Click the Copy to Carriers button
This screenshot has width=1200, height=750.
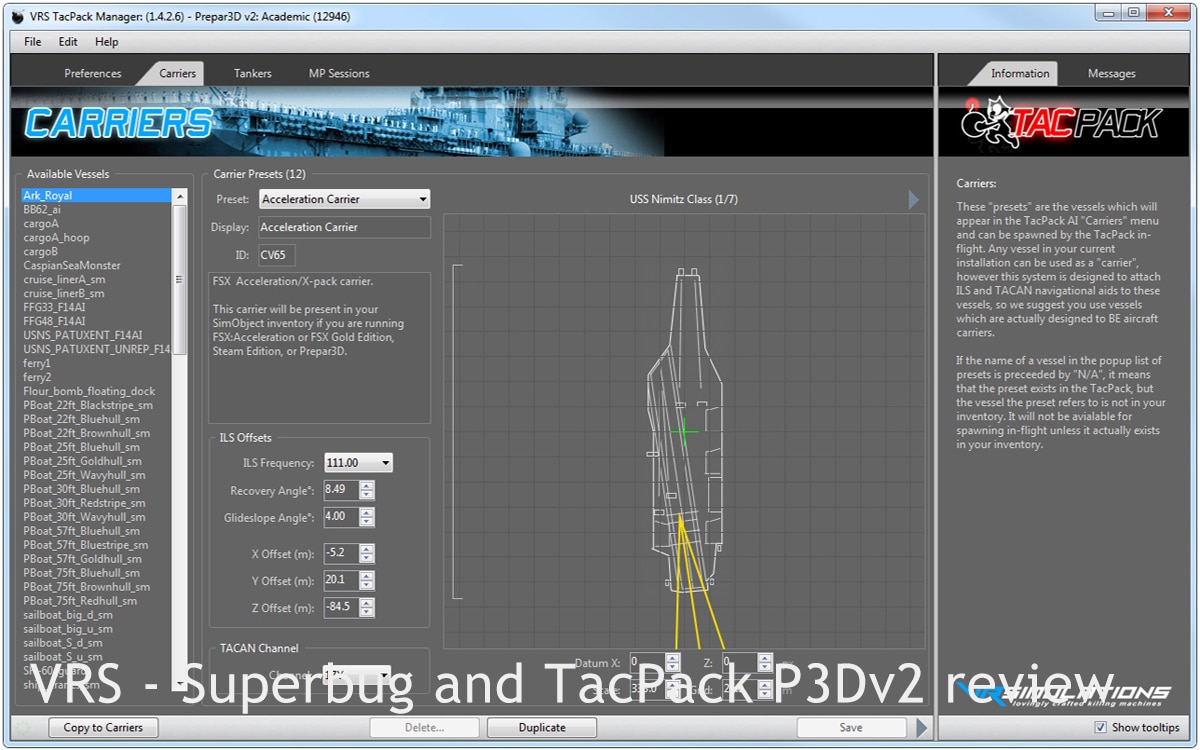pyautogui.click(x=103, y=728)
